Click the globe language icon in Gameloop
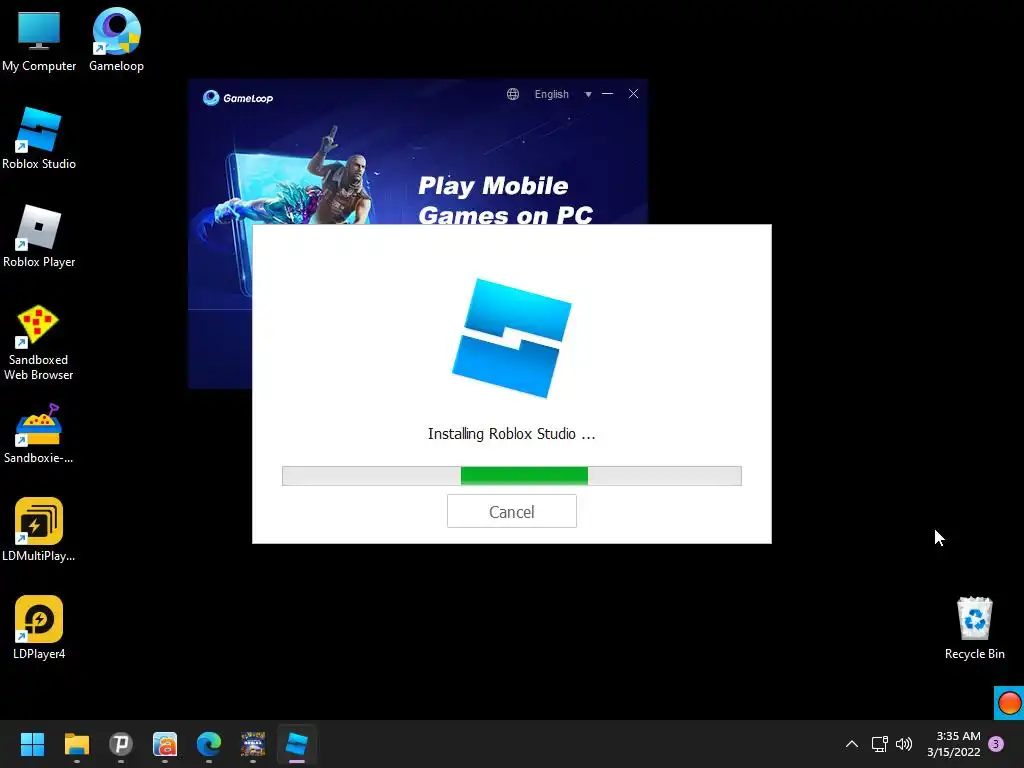 (x=513, y=94)
